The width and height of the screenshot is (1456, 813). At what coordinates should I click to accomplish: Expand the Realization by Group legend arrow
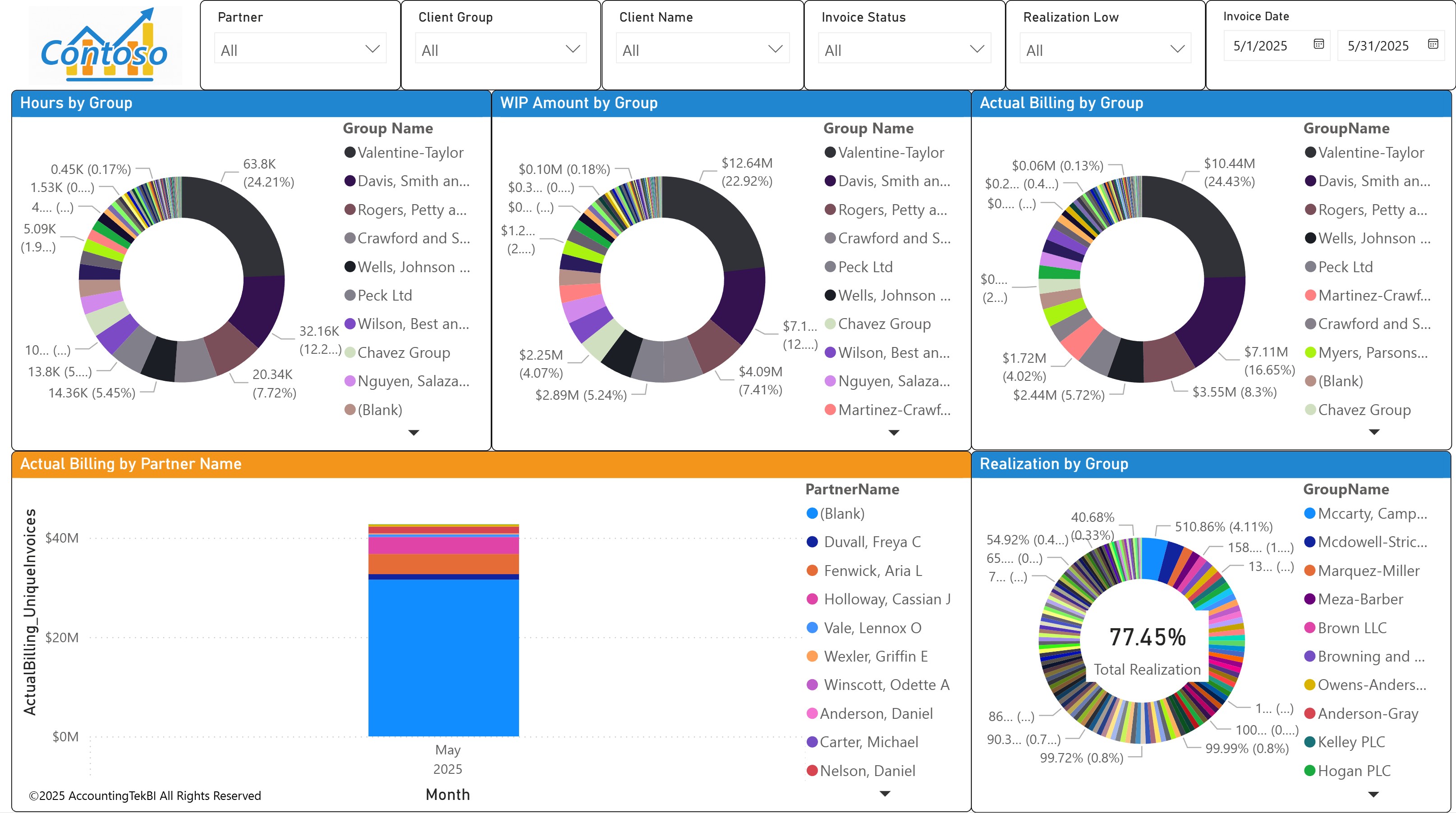1374,794
